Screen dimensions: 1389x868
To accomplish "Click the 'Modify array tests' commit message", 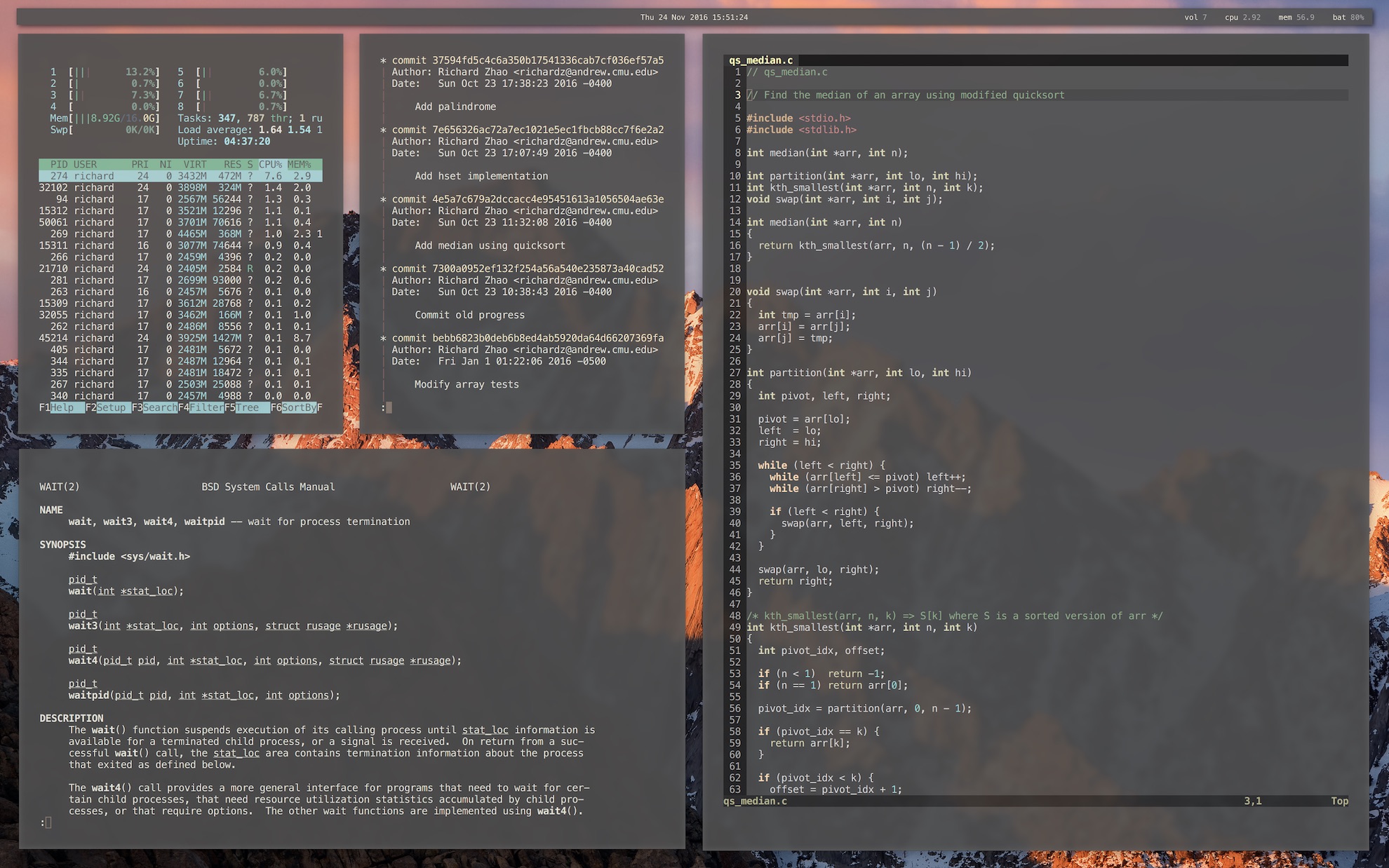I will [467, 384].
